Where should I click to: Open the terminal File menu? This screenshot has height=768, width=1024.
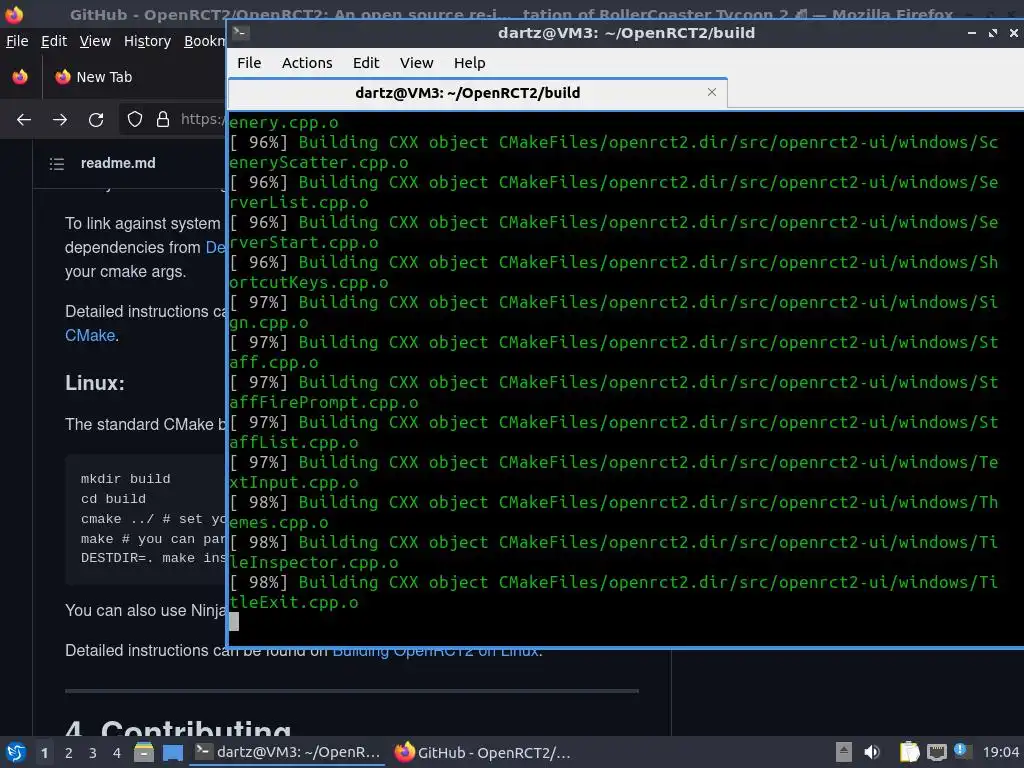(x=249, y=63)
